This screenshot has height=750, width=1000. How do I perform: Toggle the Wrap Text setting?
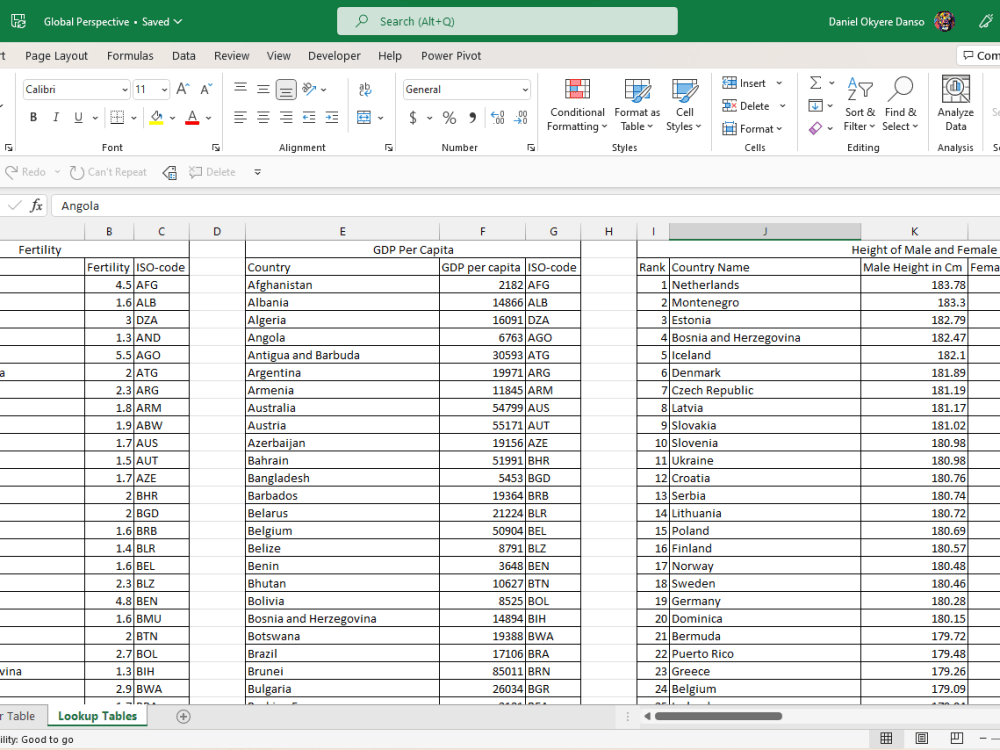click(x=363, y=89)
